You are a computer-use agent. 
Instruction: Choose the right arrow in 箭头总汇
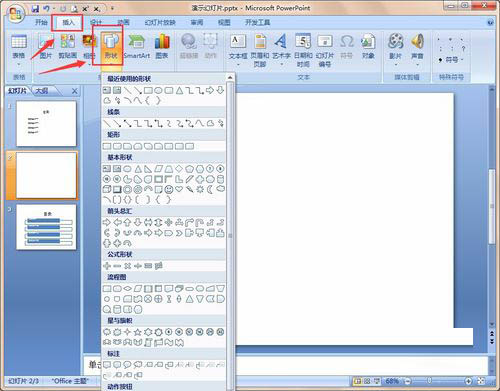click(107, 222)
